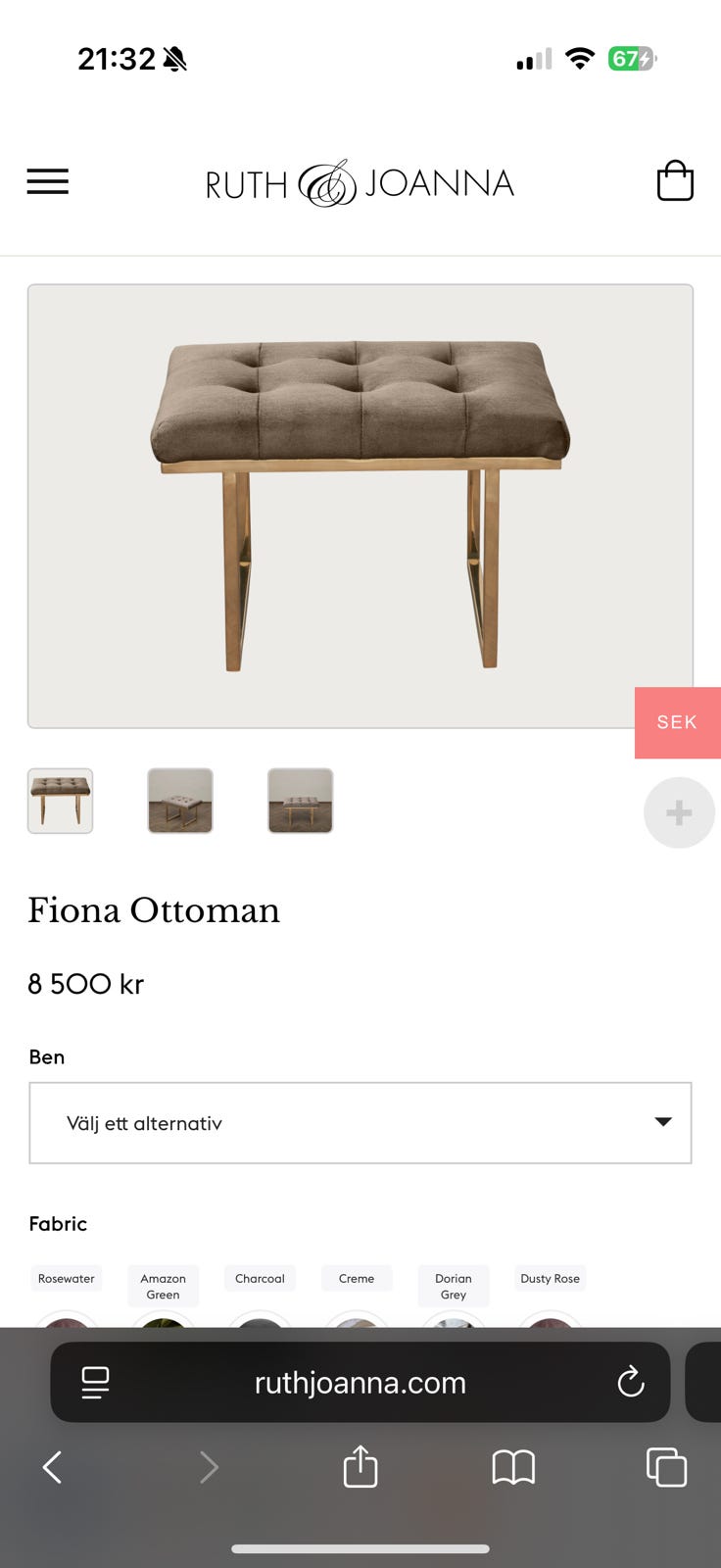
Task: Choose Amazon Green fabric option
Action: [x=163, y=1287]
